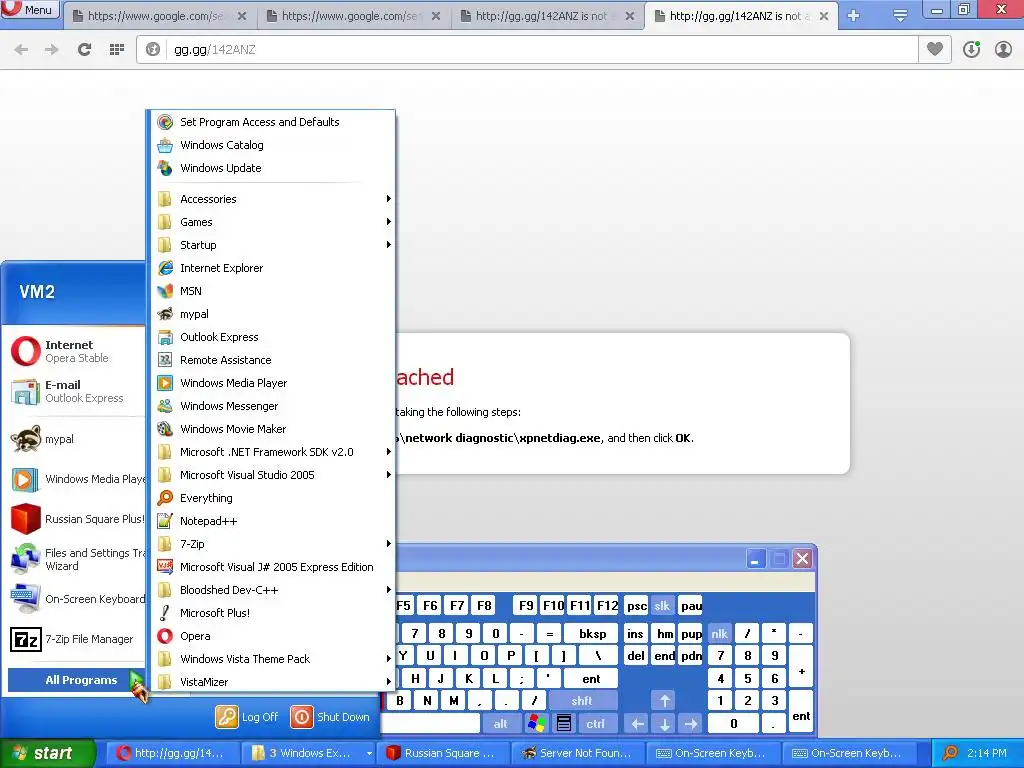Viewport: 1024px width, 768px height.
Task: Open Opera downloads icon
Action: point(971,49)
